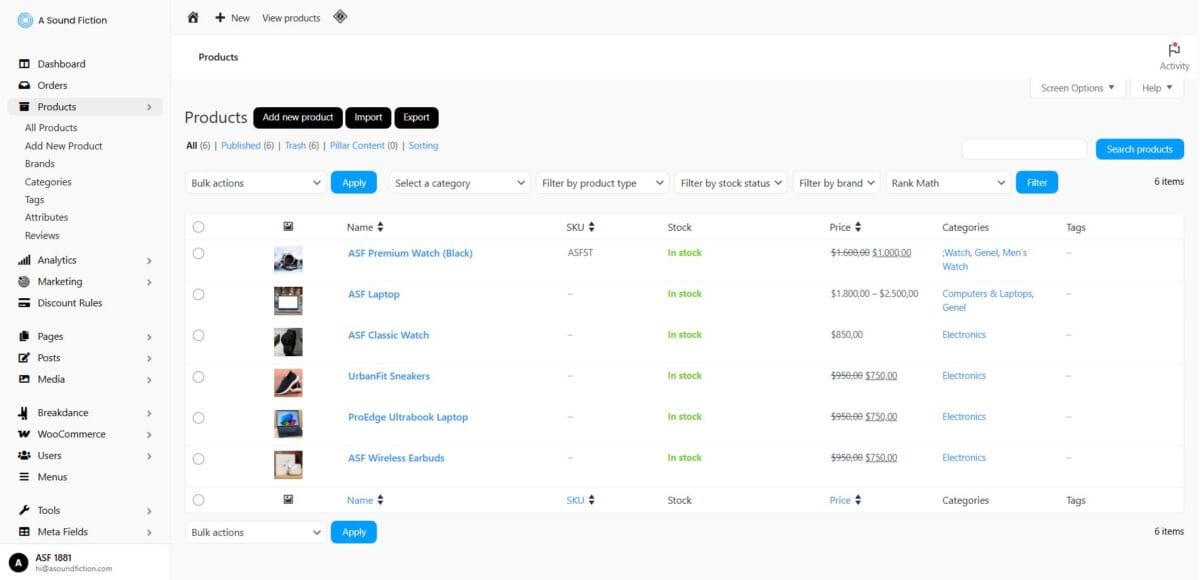Open the ProEdge Ultrabook Laptop product link
The width and height of the screenshot is (1200, 580).
coord(408,417)
